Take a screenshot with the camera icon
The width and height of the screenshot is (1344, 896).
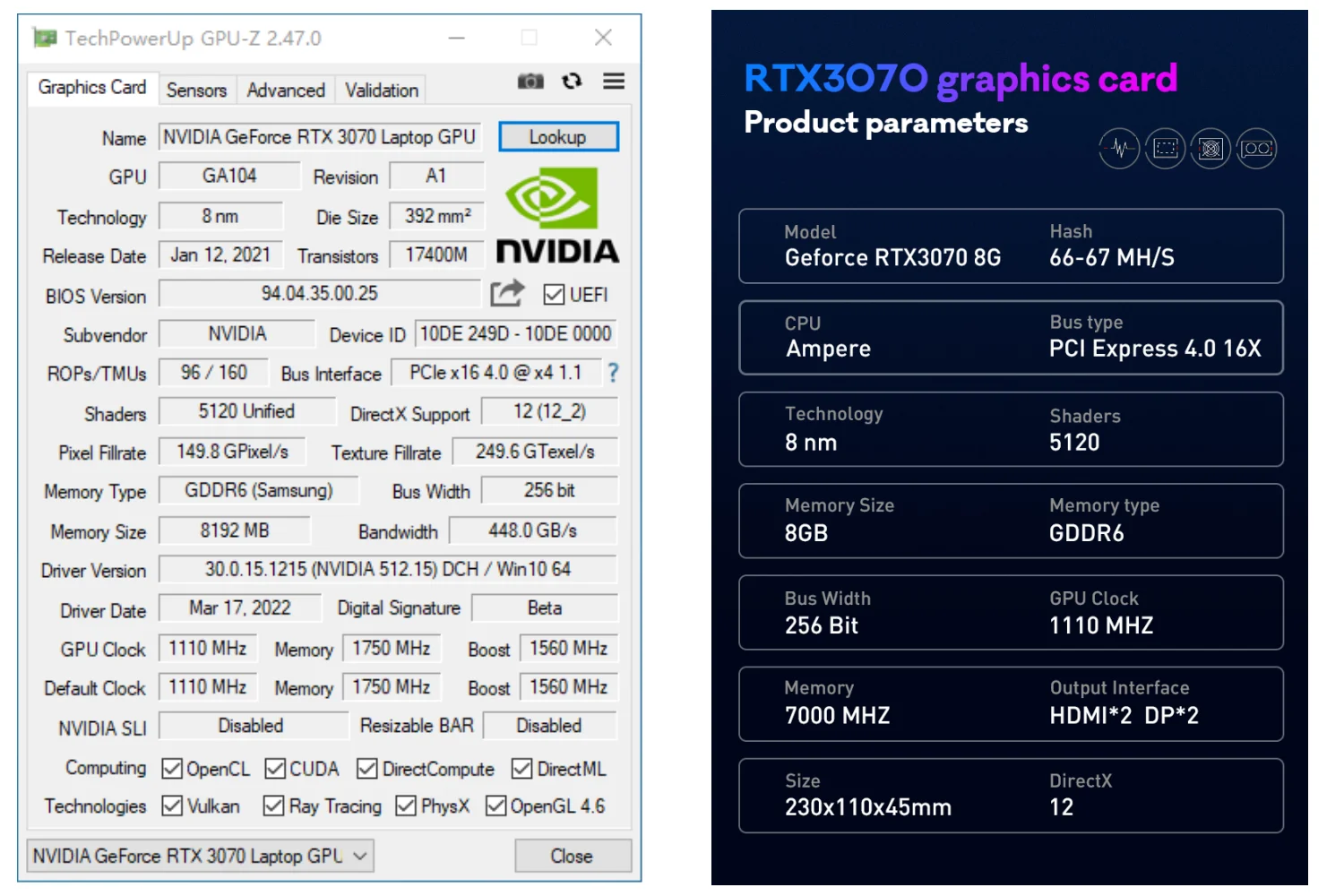pyautogui.click(x=530, y=82)
